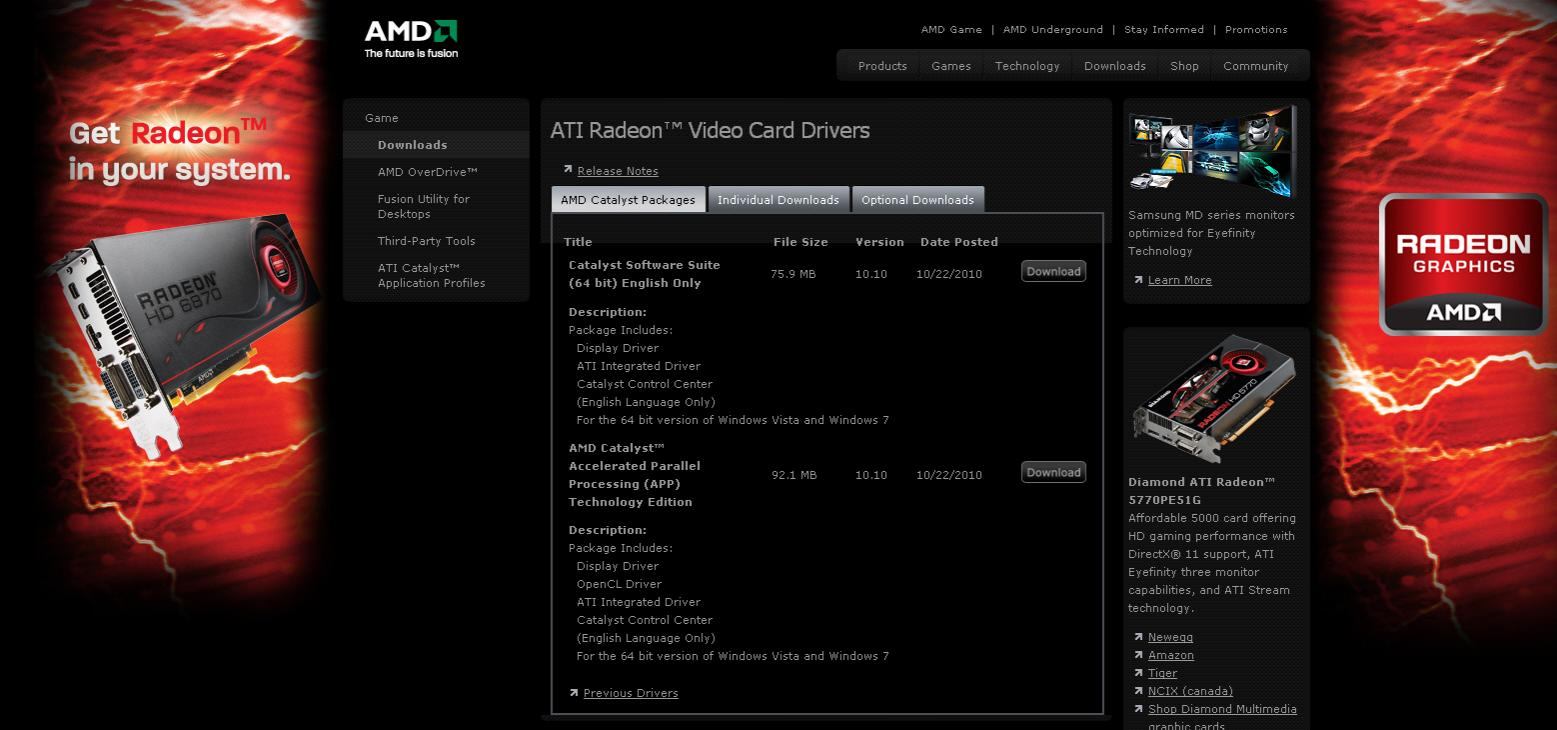Screen dimensions: 1557x730
Task: Click the arrow icon beside Newegg
Action: 1139,637
